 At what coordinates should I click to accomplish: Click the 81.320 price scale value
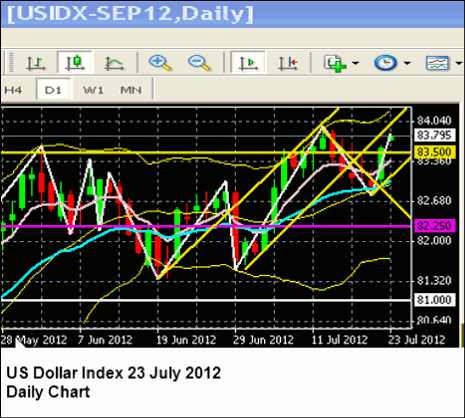point(434,281)
